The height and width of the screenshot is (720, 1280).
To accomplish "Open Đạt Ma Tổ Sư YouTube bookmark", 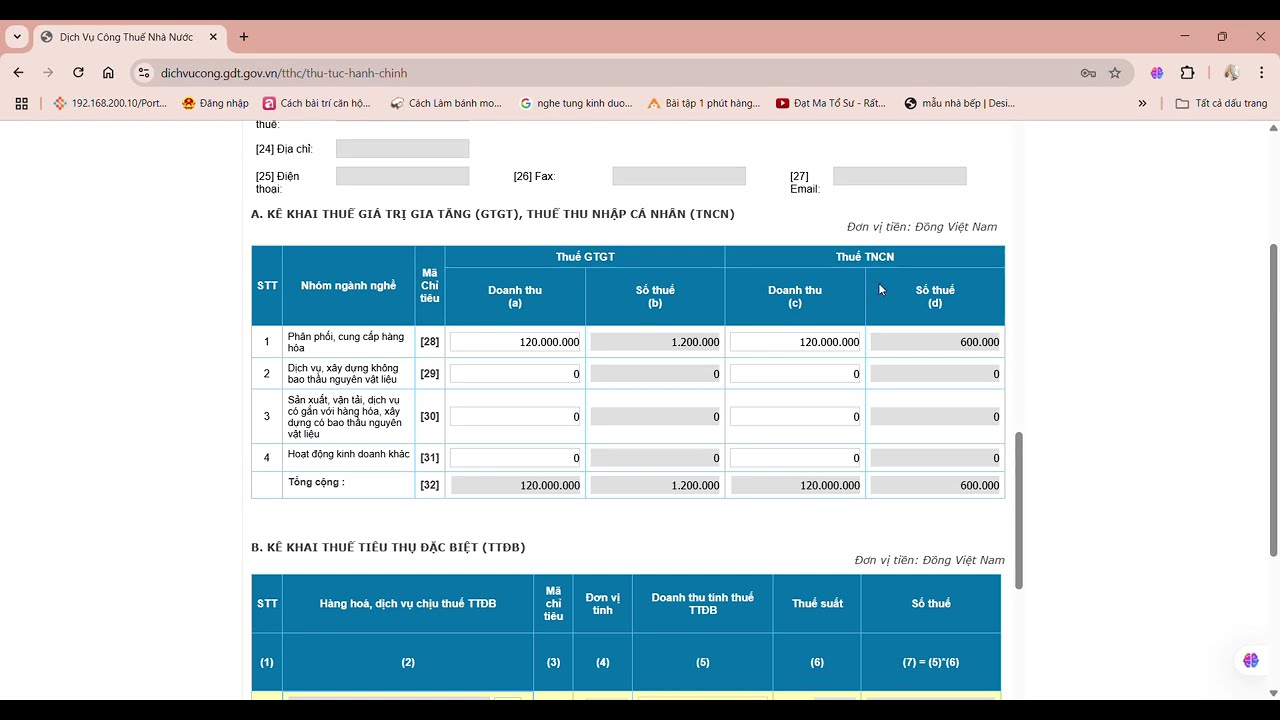I will 831,103.
